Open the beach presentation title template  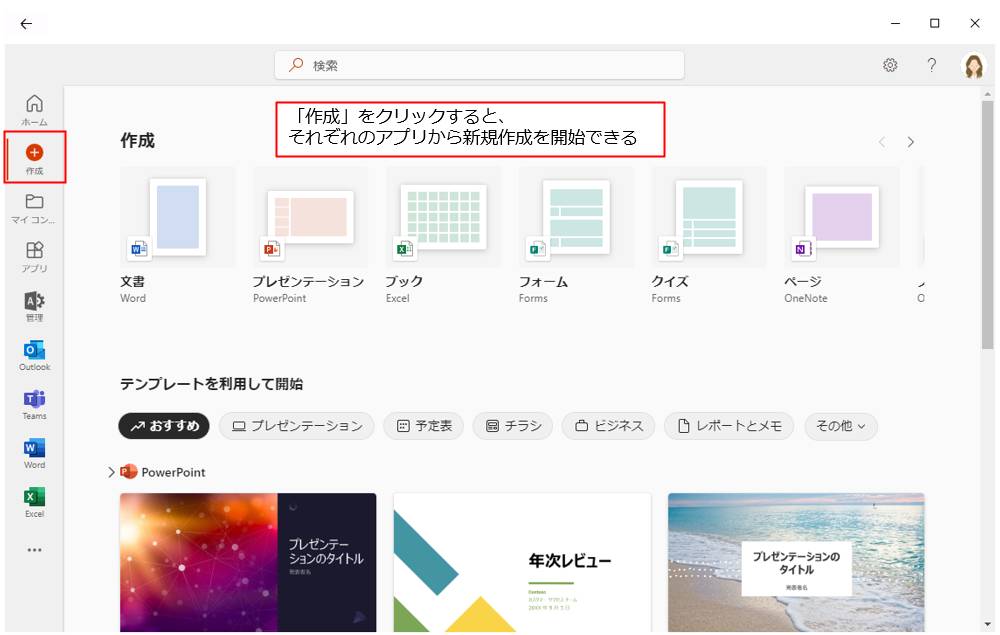(x=796, y=562)
